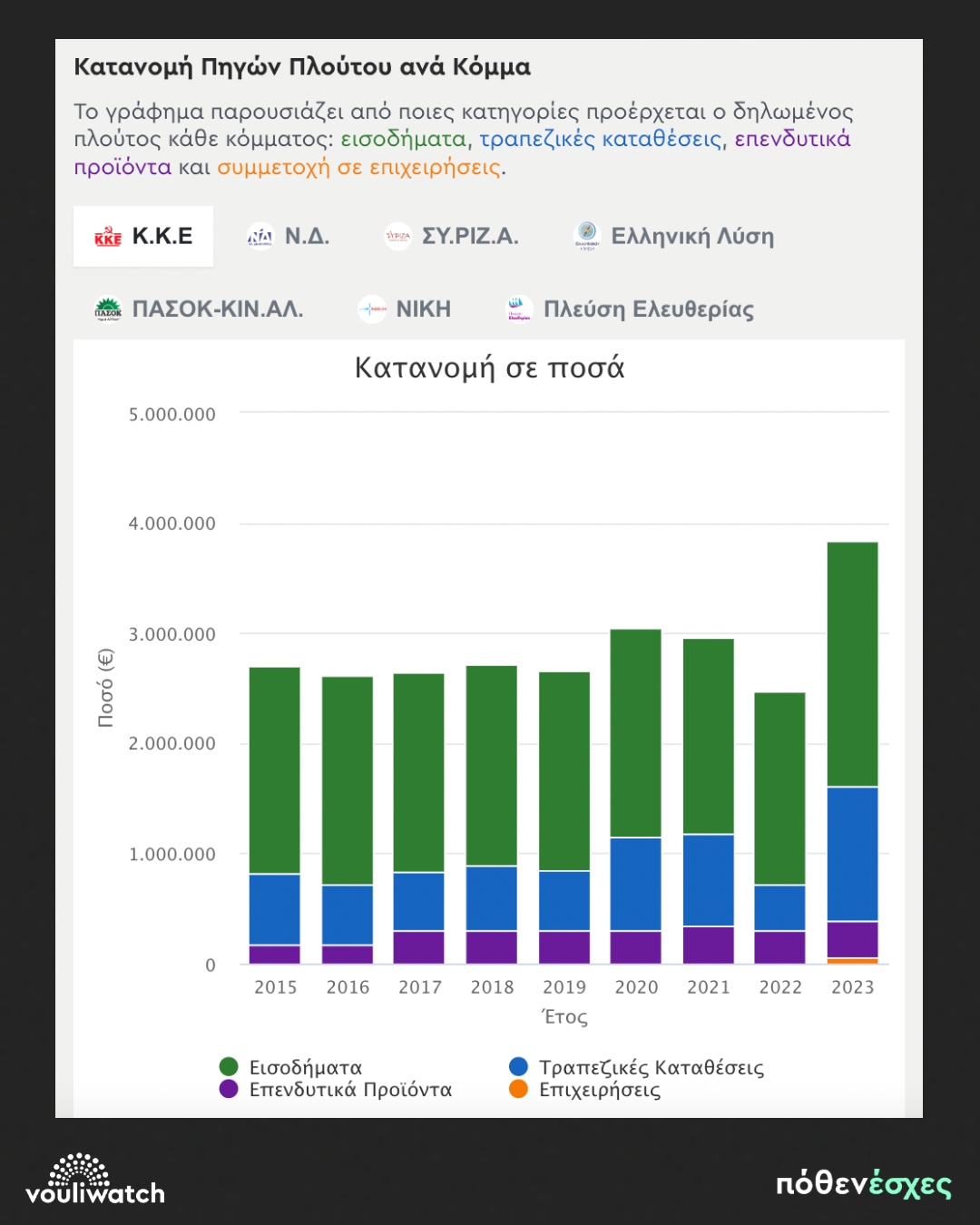Click the blue 2020 bank deposits segment
The height and width of the screenshot is (1225, 980).
(635, 884)
